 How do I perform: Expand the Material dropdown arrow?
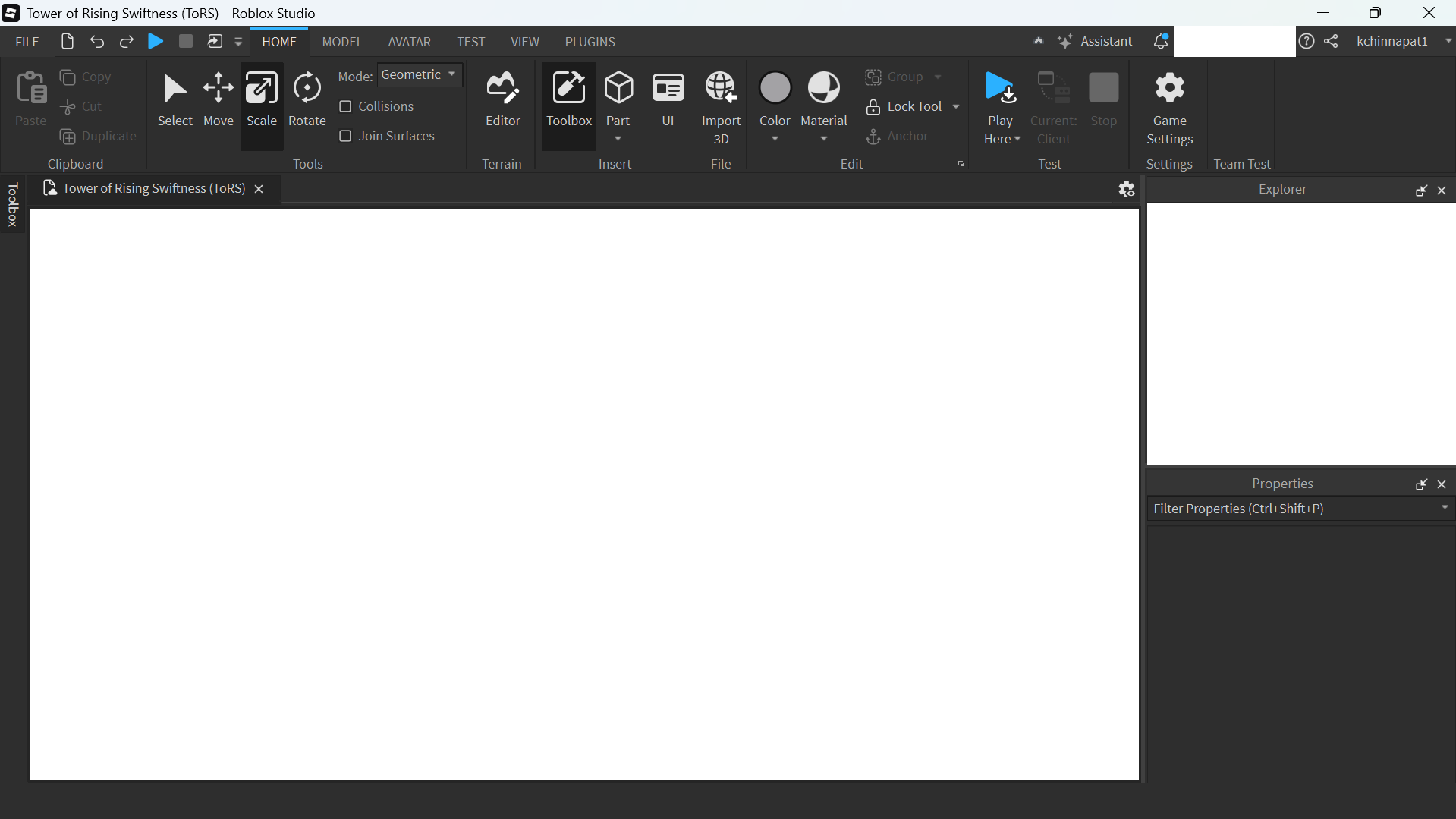824,139
